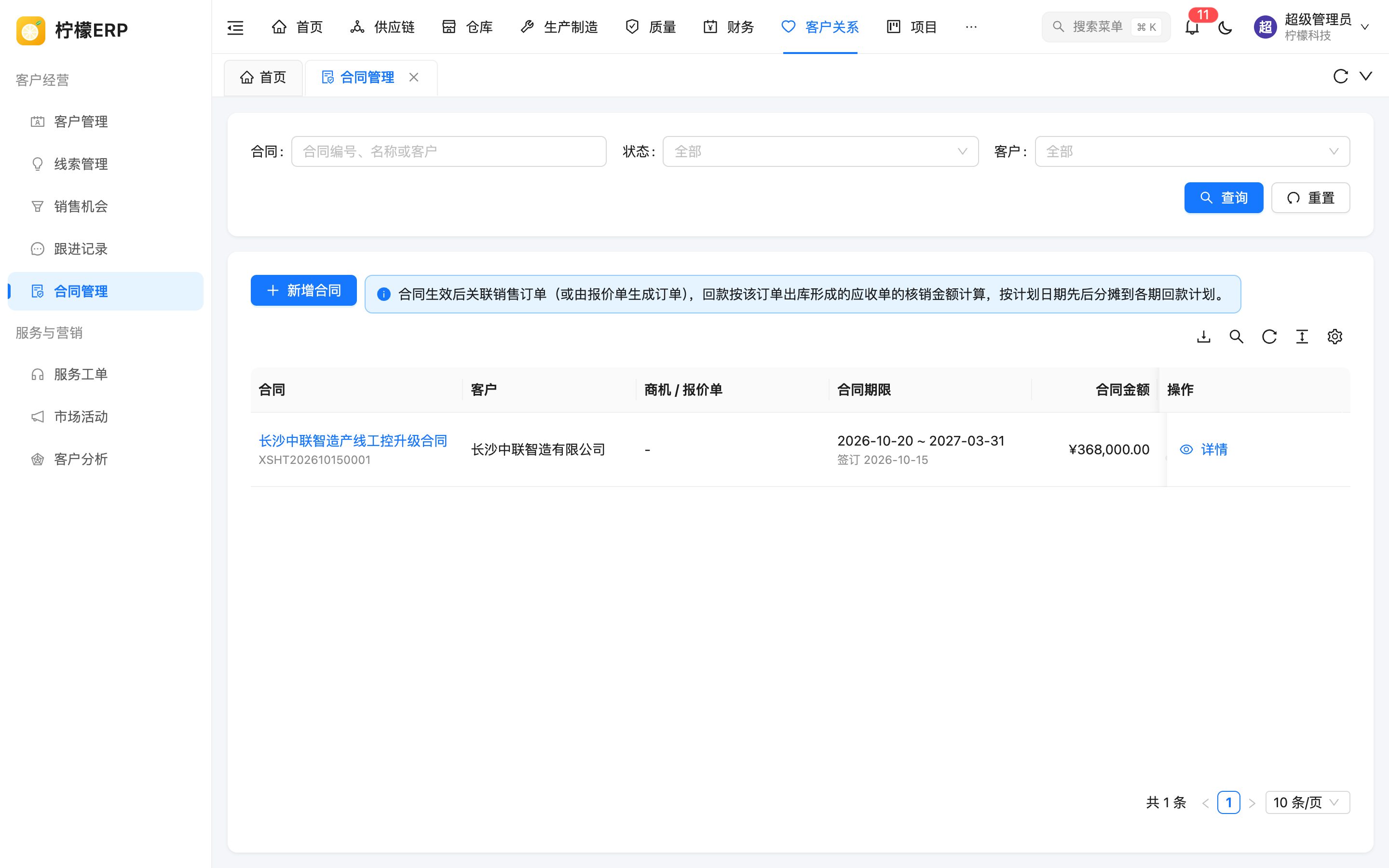
Task: Open the 财务 navigation menu
Action: 728,27
